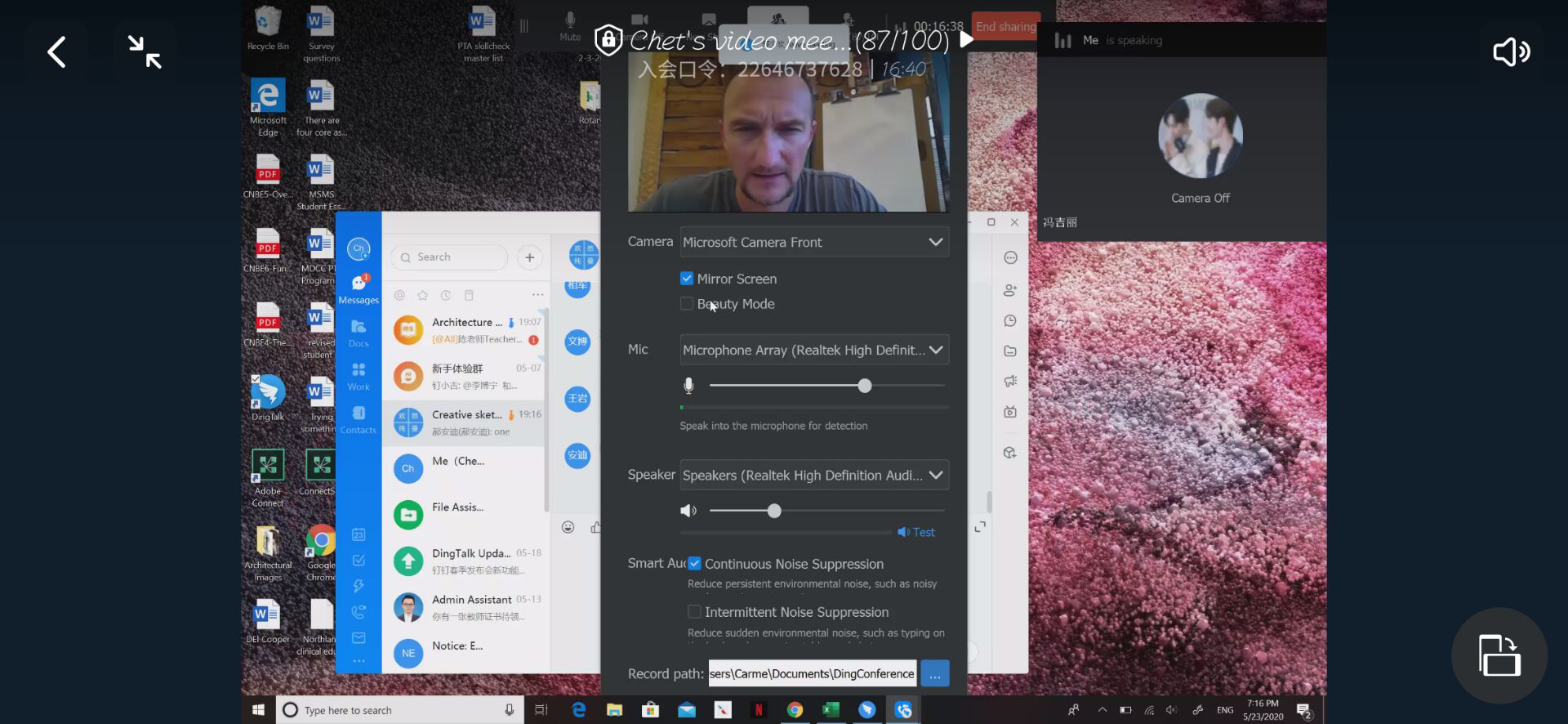Enable Intermittent Noise Suppression

pyautogui.click(x=694, y=612)
